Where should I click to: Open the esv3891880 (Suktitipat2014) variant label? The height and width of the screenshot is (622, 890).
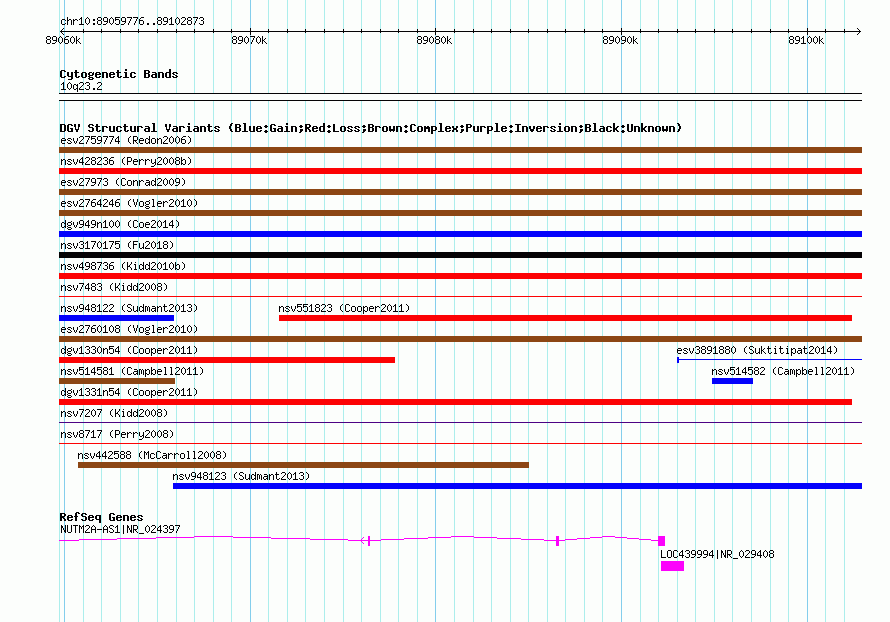point(757,350)
